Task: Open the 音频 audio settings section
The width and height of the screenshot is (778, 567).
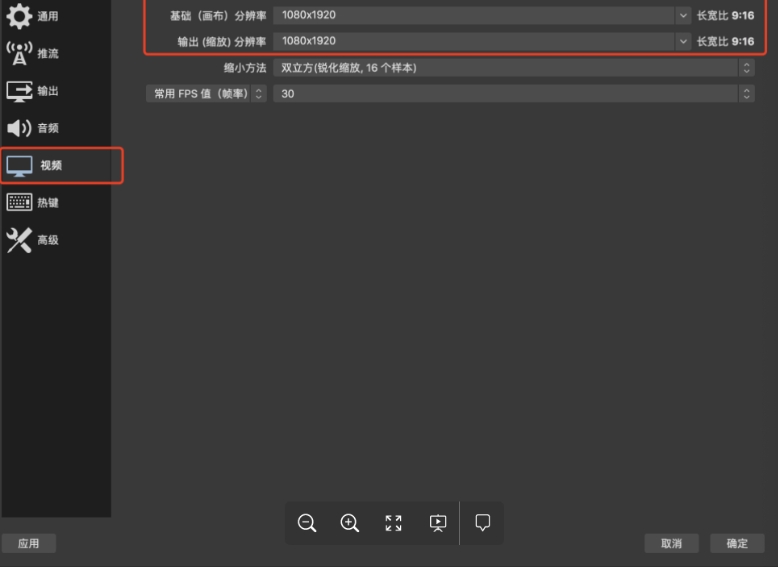Action: [x=56, y=128]
